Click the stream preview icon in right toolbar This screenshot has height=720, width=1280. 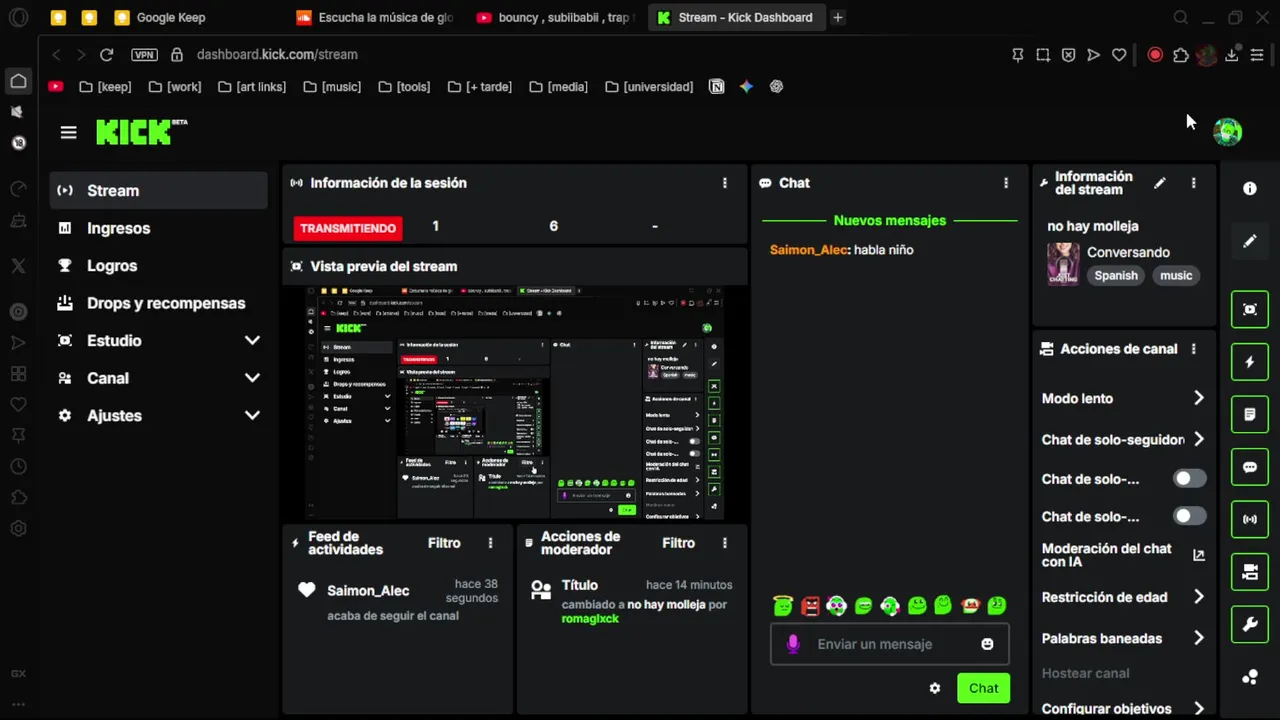1250,309
